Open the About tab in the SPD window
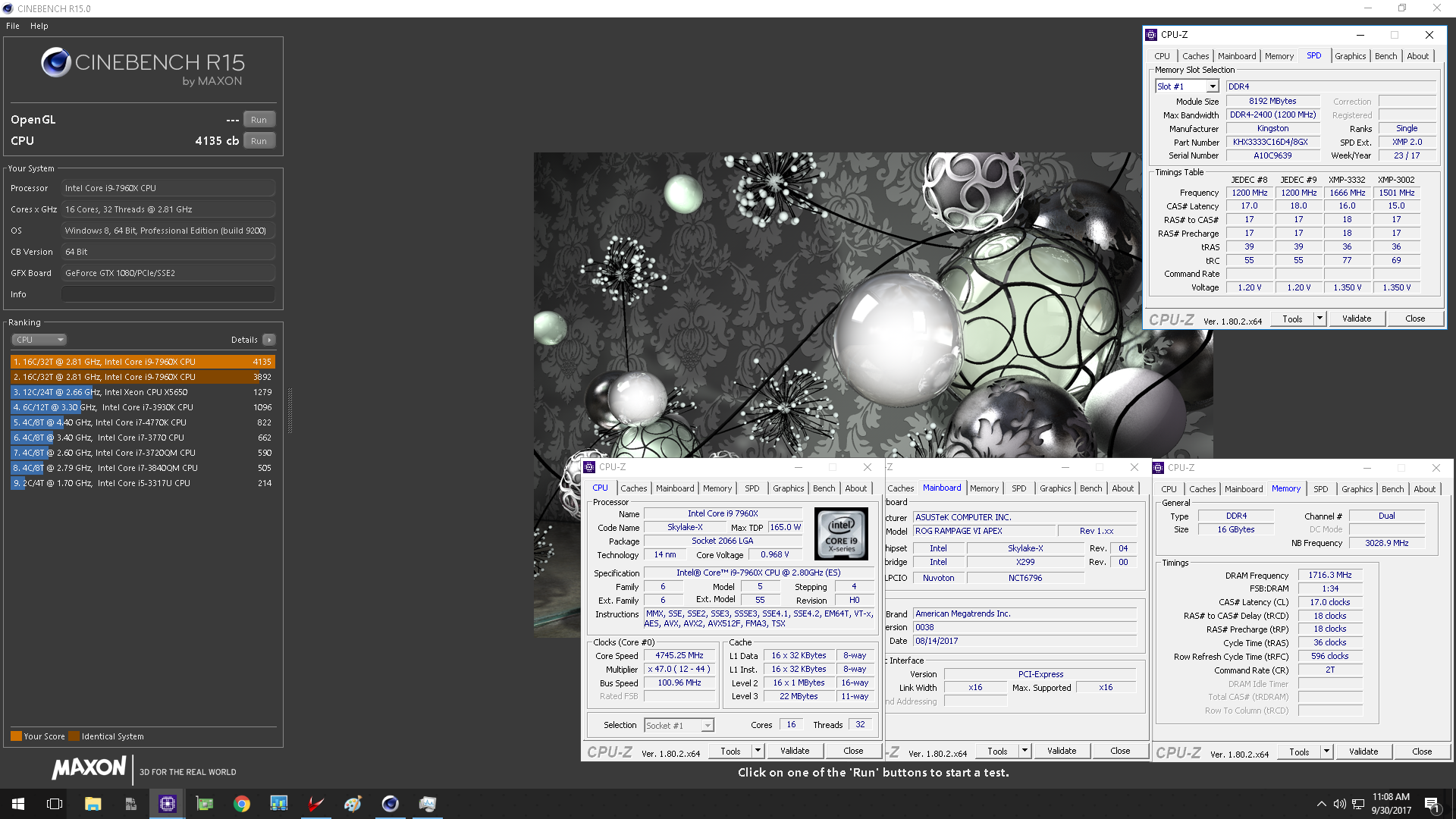 pyautogui.click(x=1418, y=56)
